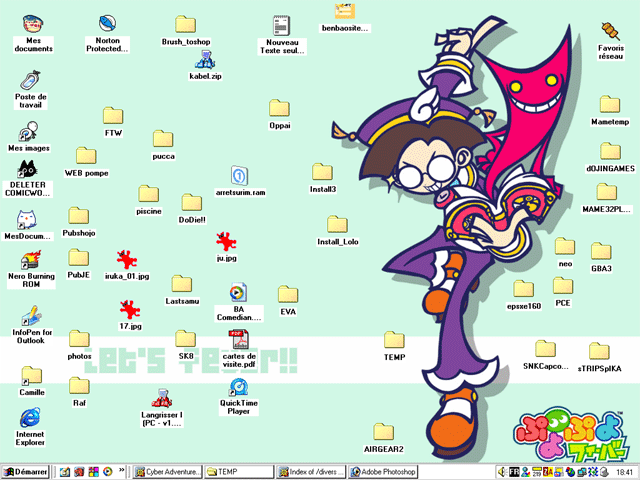This screenshot has height=480, width=640.
Task: Open the MAME32PL folder
Action: [607, 193]
